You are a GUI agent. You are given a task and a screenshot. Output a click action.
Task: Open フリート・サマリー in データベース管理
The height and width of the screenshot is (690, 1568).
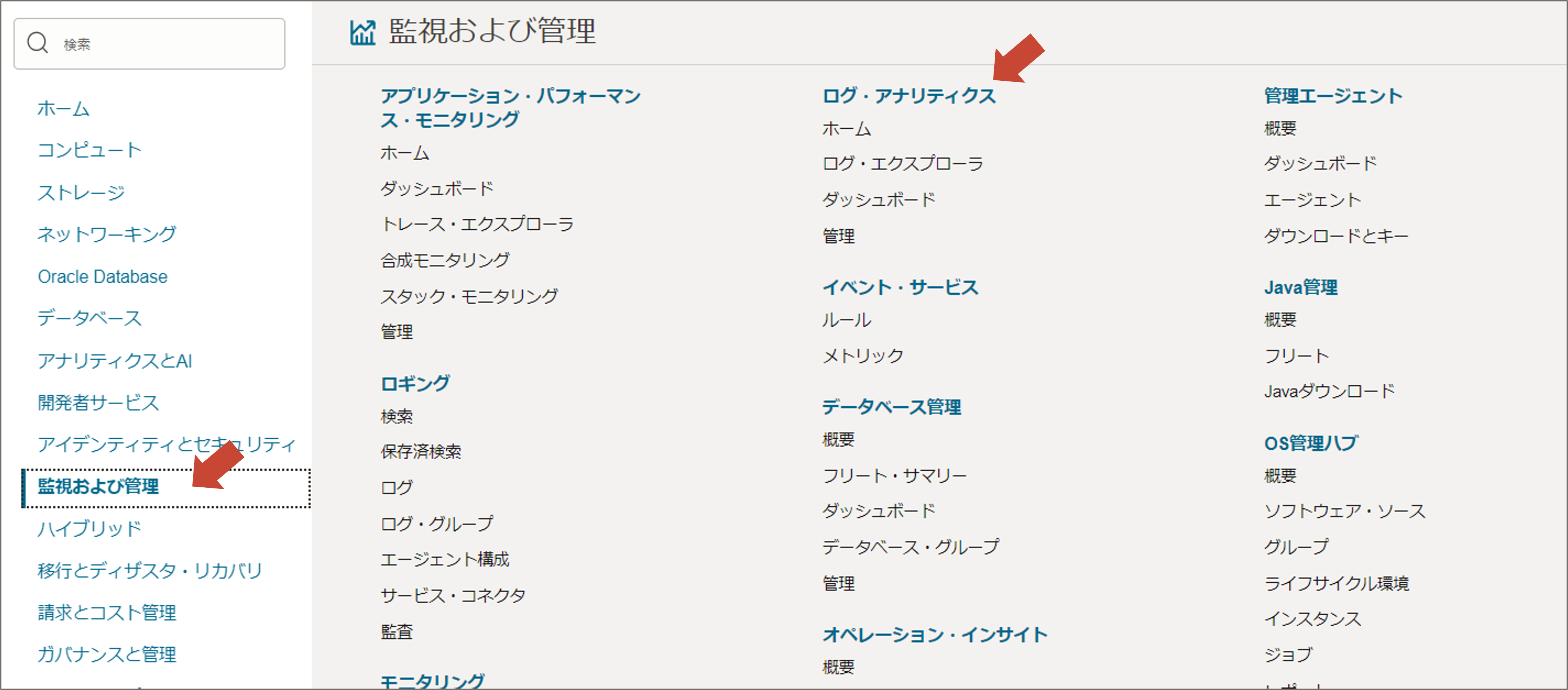click(894, 476)
